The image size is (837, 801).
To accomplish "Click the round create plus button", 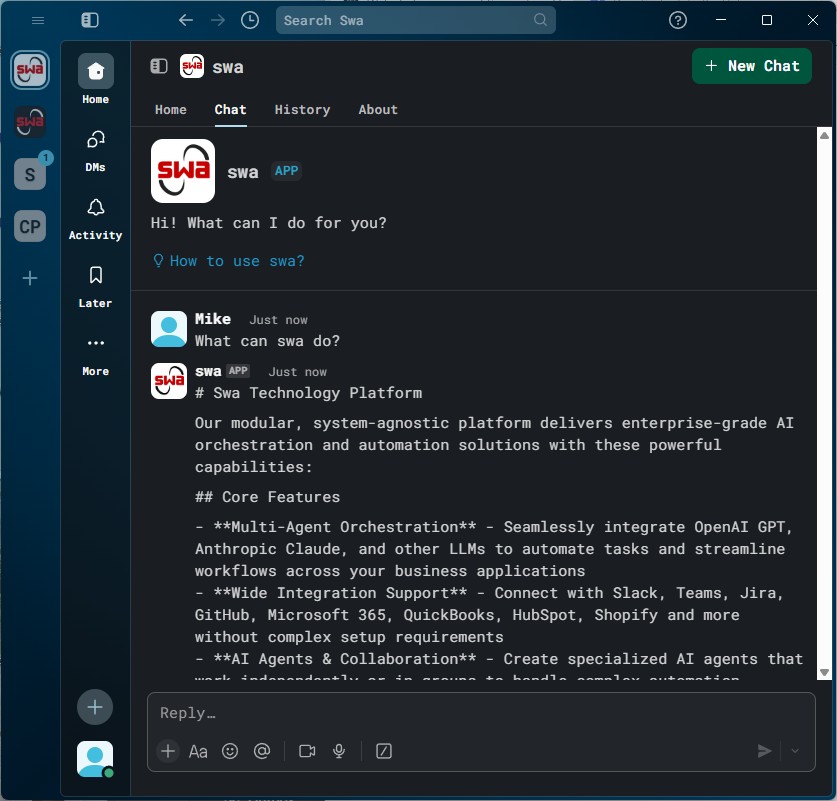I will tap(95, 707).
